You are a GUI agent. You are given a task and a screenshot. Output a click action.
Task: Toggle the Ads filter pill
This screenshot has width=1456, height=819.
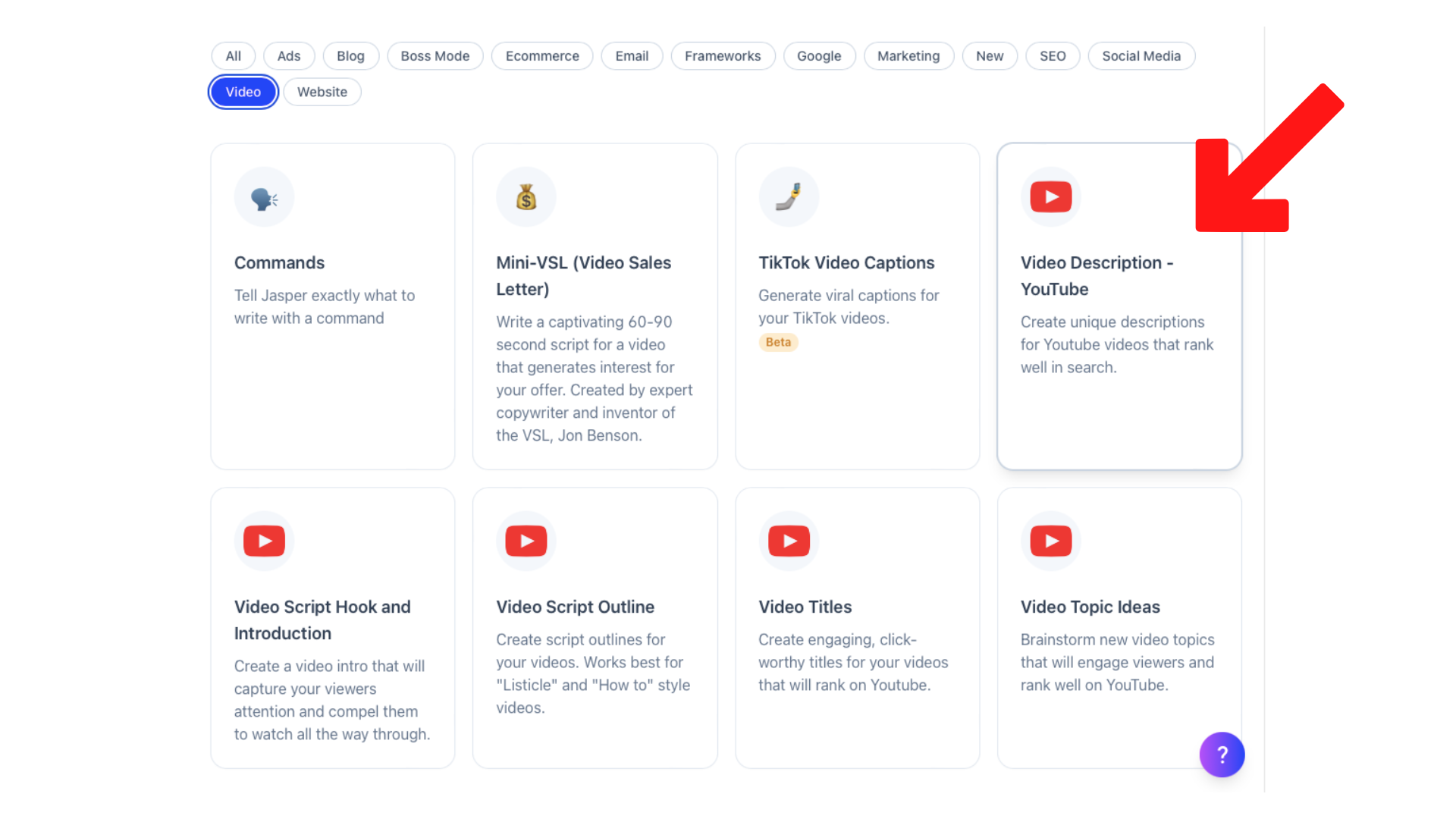(x=288, y=55)
